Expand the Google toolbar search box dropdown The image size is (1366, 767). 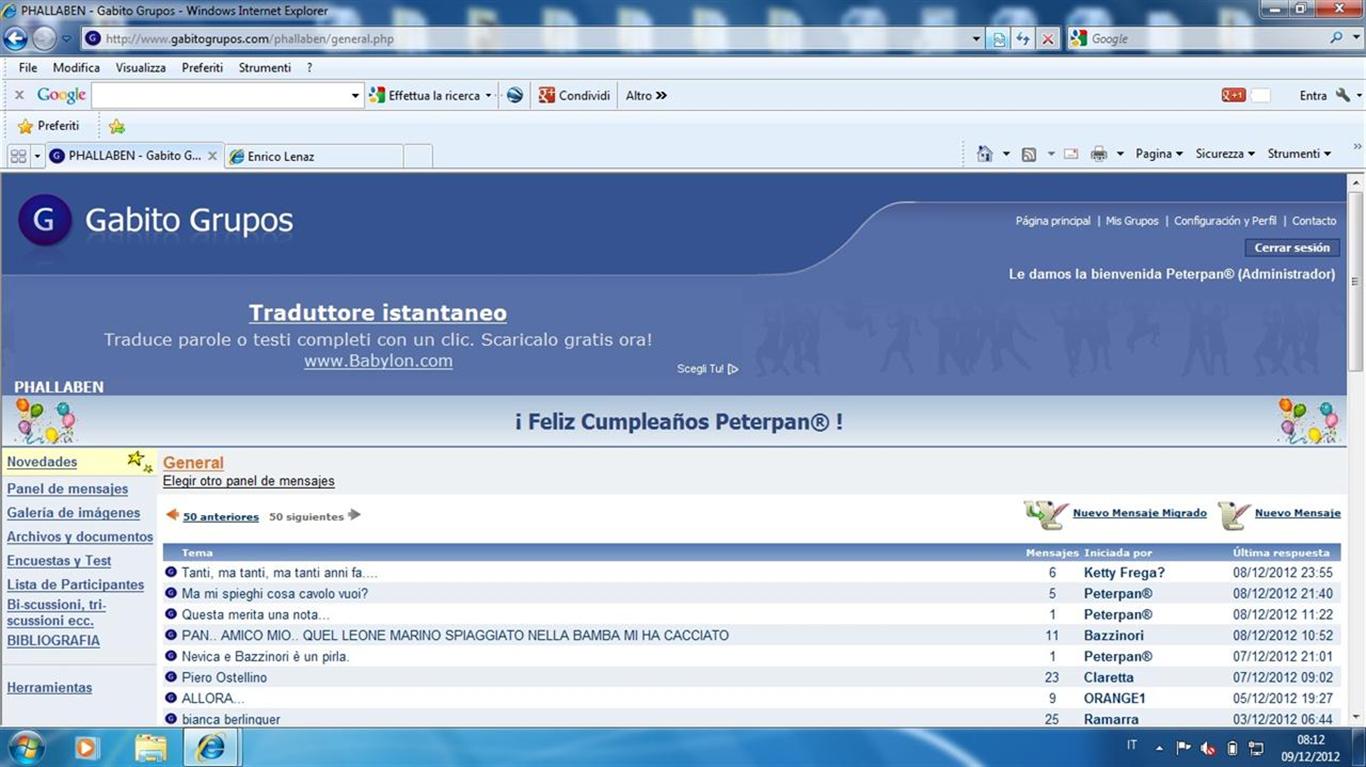355,96
